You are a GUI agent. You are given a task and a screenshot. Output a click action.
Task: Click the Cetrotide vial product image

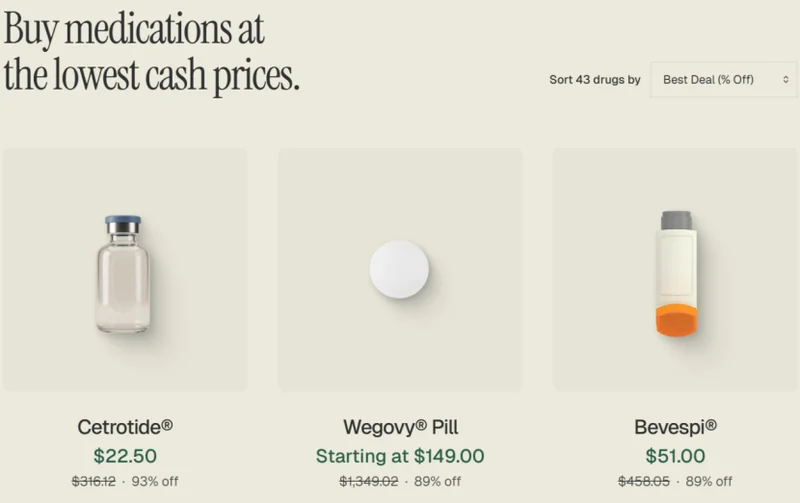[x=124, y=274]
